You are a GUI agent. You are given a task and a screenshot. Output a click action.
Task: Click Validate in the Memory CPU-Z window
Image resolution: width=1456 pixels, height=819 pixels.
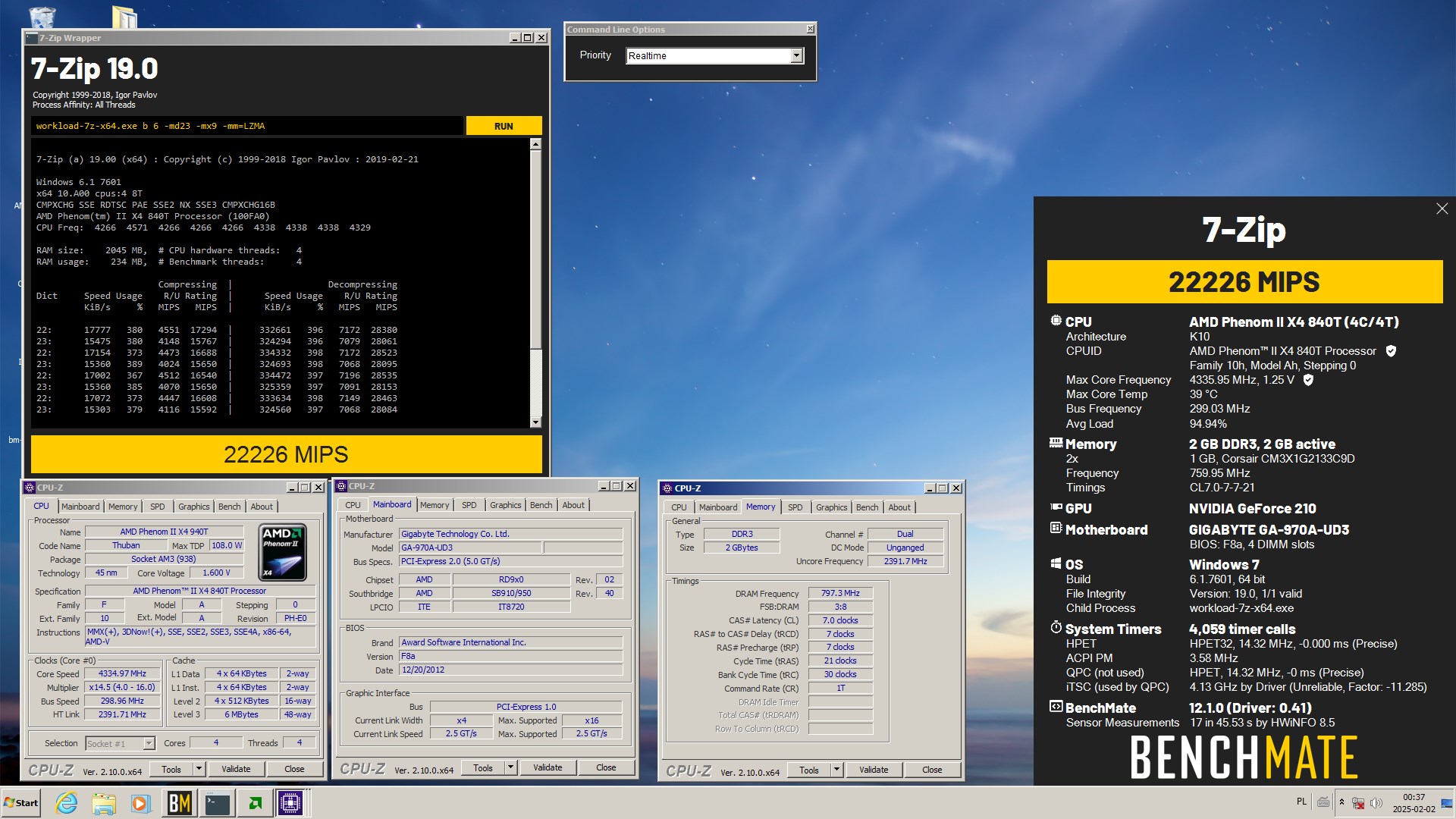click(874, 770)
